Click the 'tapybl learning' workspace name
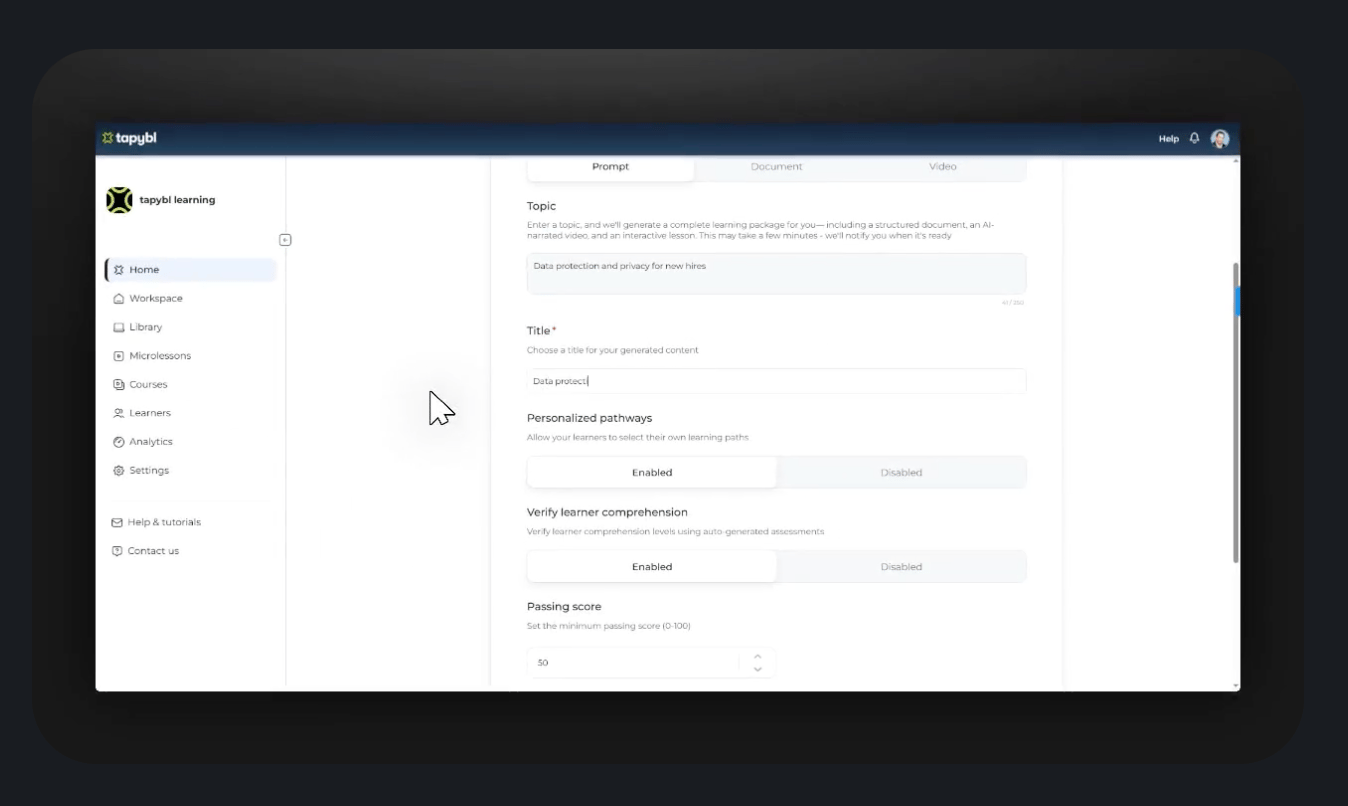Screen dimensions: 1348x806 pos(177,200)
